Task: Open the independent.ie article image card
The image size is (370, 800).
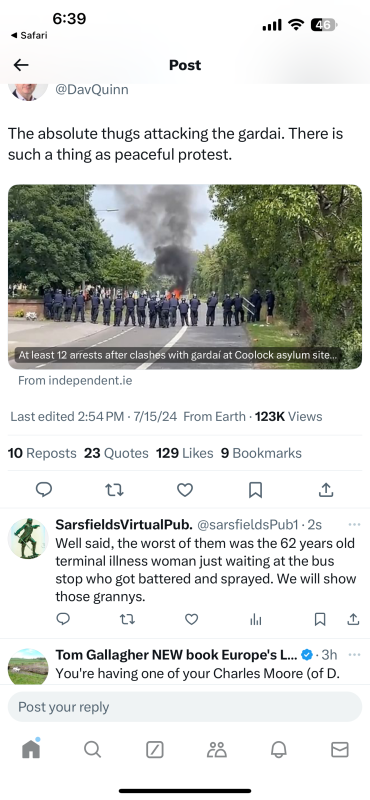Action: (185, 277)
